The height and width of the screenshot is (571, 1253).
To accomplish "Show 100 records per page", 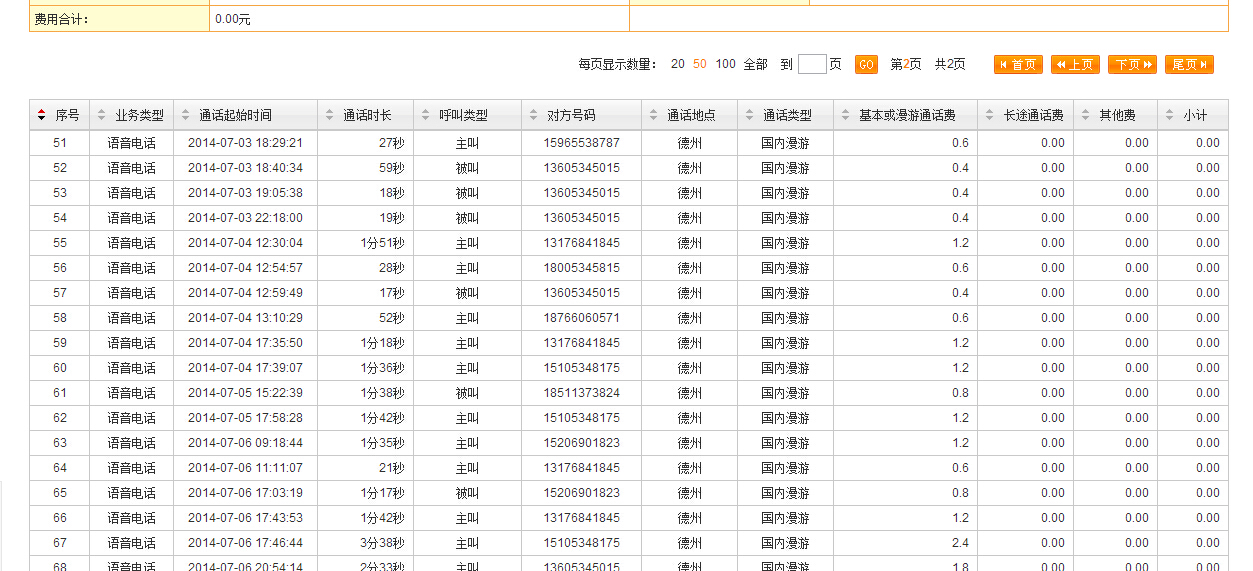I will click(x=725, y=64).
